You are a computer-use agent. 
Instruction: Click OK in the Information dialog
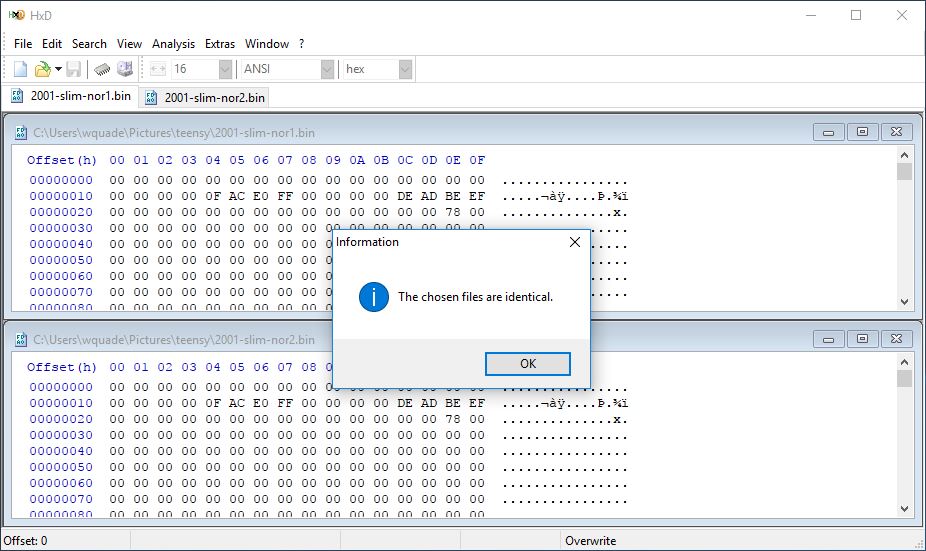[528, 364]
